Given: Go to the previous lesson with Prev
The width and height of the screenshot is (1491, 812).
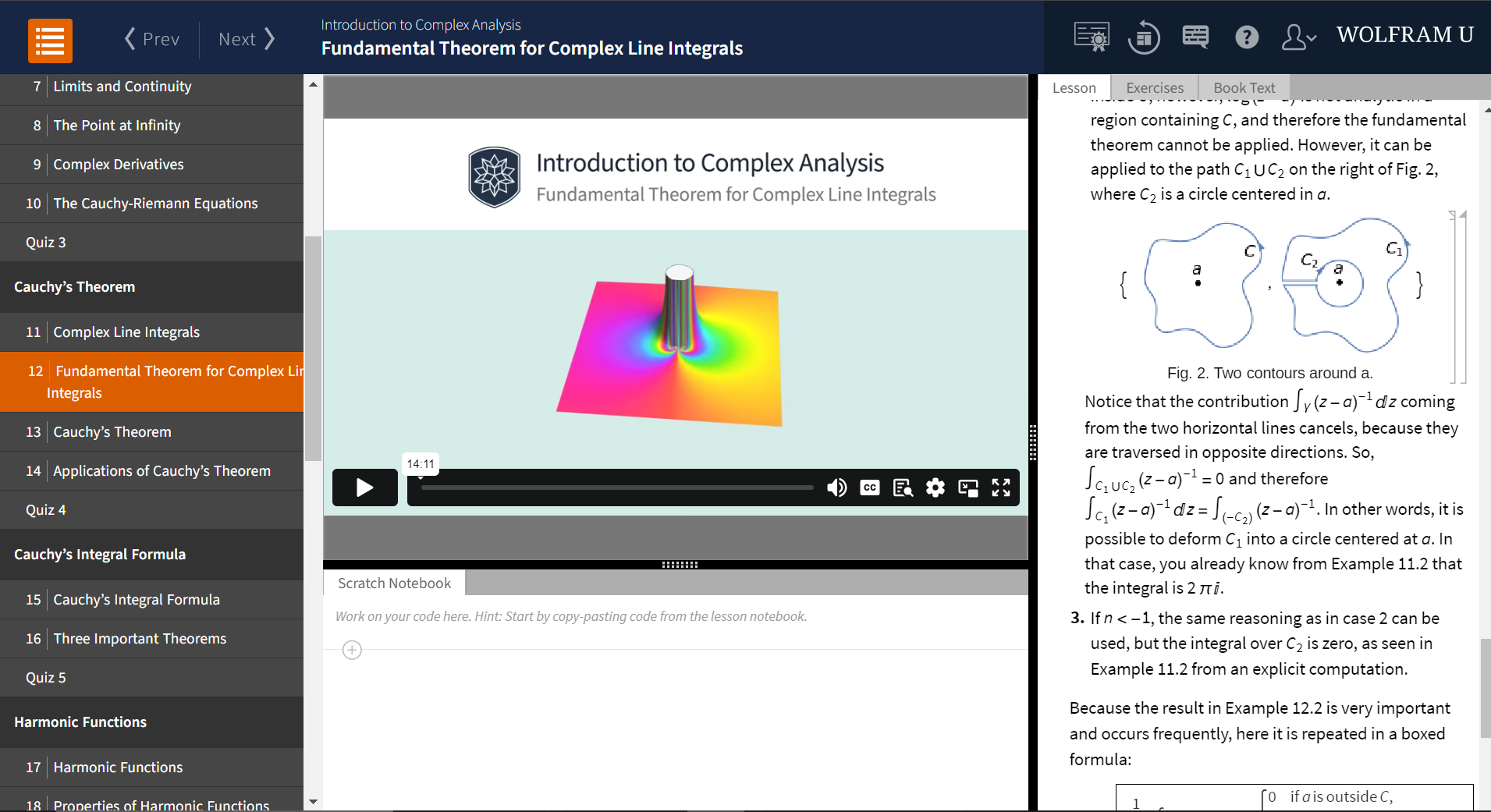Looking at the screenshot, I should 152,39.
